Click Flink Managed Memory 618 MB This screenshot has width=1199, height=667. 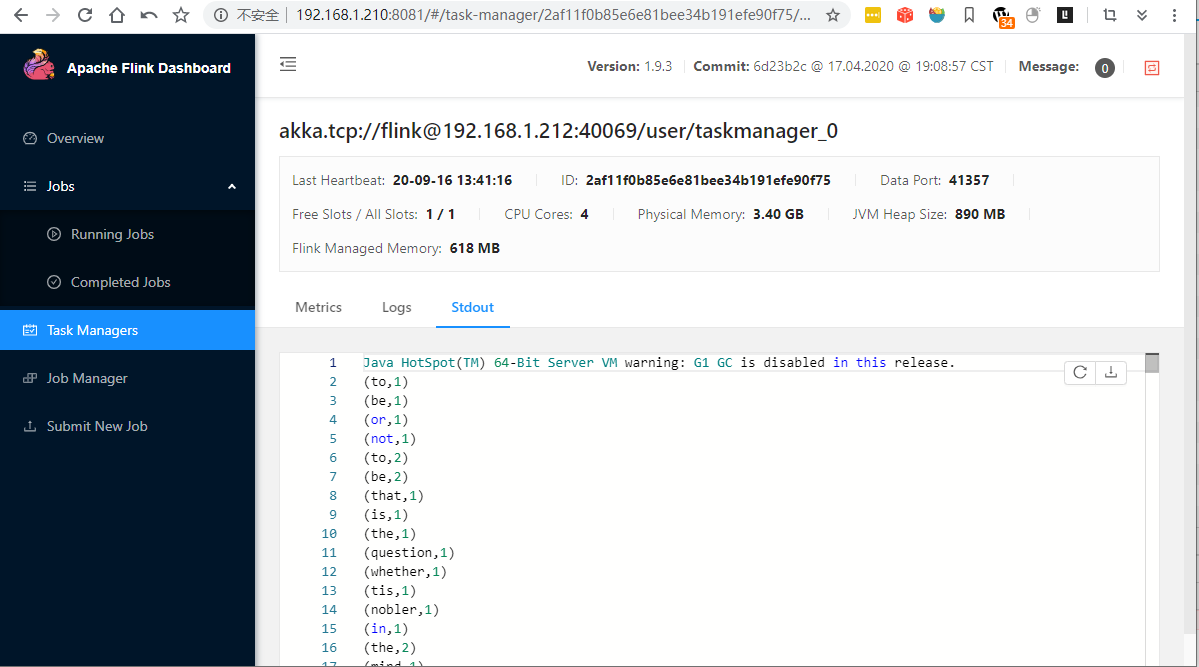pyautogui.click(x=474, y=248)
